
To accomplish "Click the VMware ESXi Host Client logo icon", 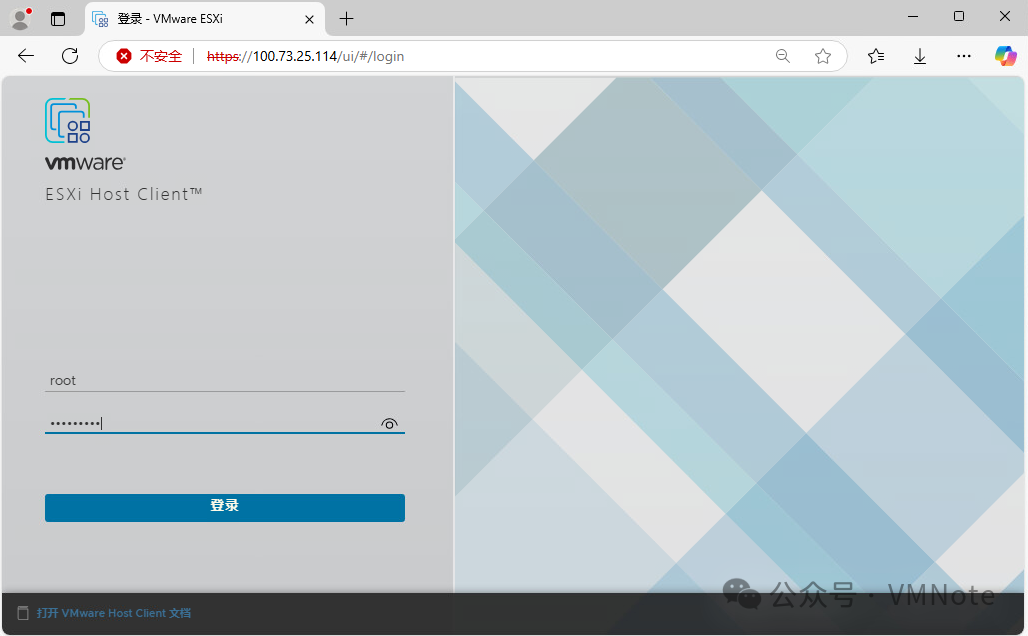I will [68, 121].
